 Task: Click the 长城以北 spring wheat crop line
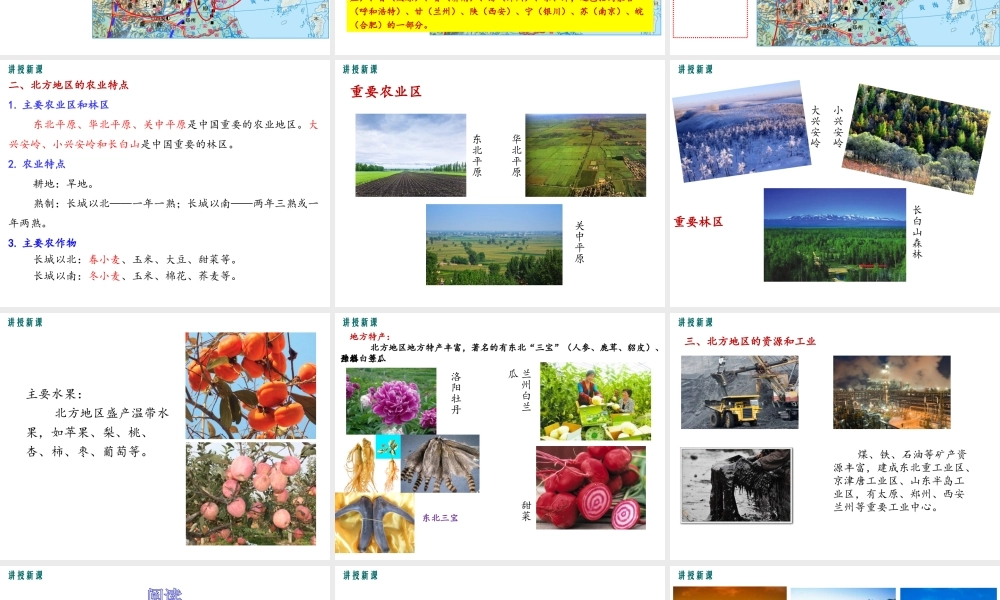coord(136,260)
